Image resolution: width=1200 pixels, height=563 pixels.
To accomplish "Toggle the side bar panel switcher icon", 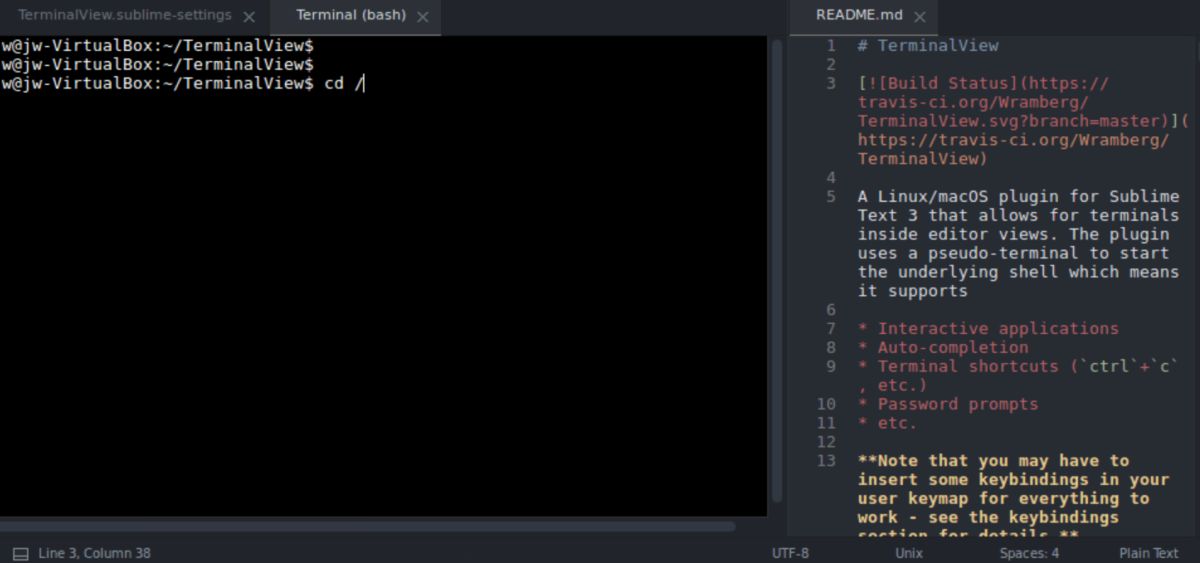I will (21, 553).
